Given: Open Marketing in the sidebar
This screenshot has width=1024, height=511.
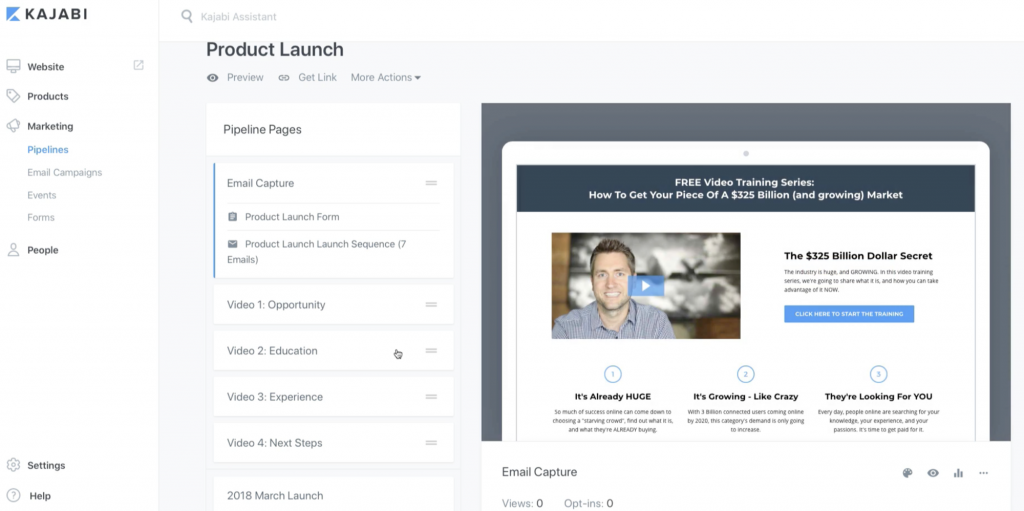Looking at the screenshot, I should click(50, 126).
